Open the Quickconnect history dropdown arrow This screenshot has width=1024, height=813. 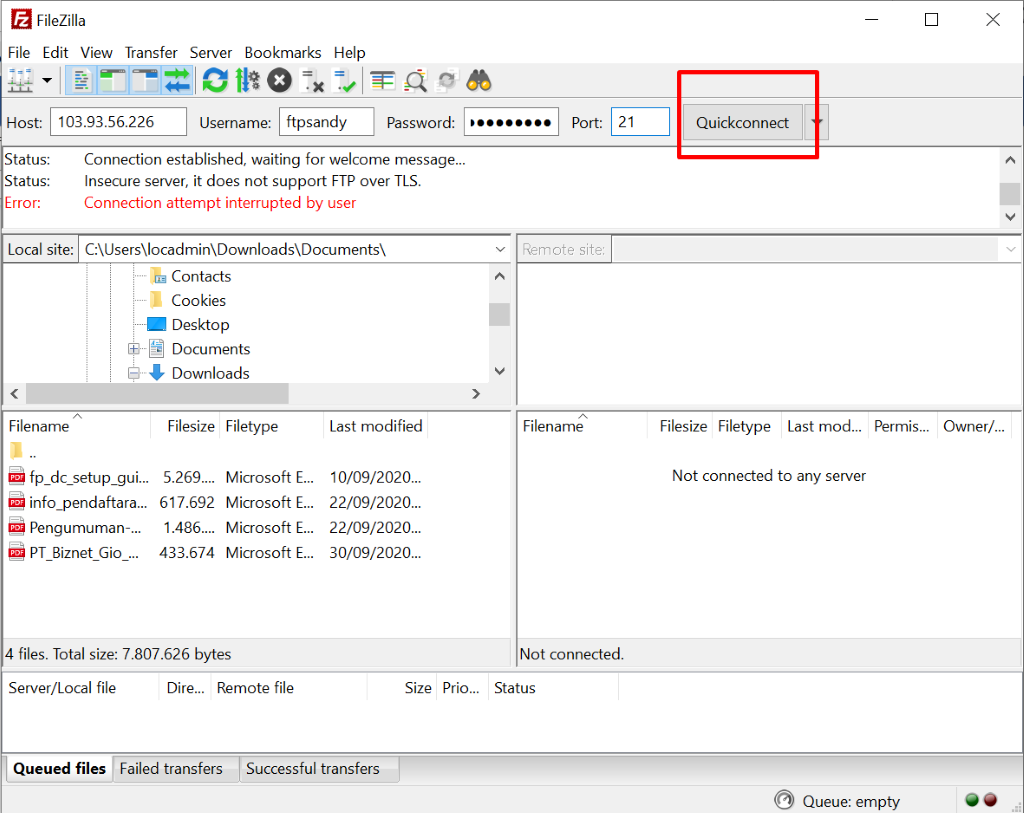[816, 122]
